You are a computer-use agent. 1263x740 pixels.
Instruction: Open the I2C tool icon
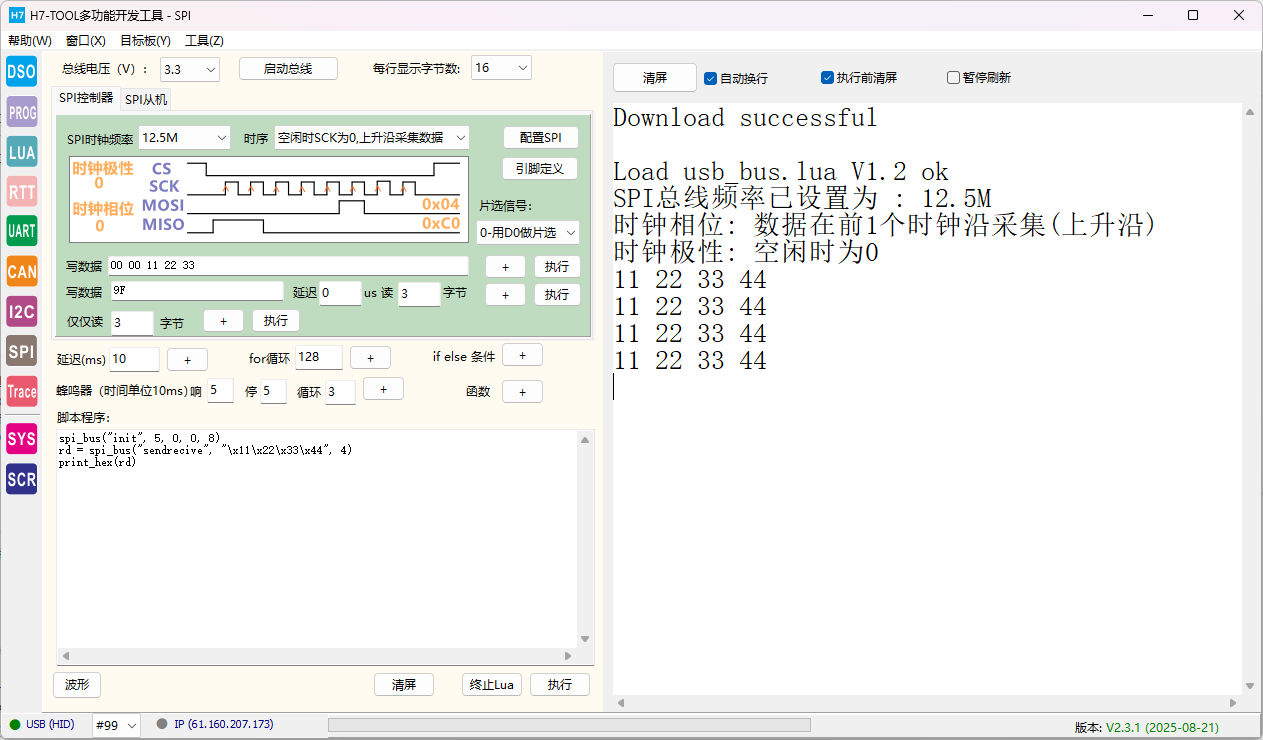coord(21,311)
